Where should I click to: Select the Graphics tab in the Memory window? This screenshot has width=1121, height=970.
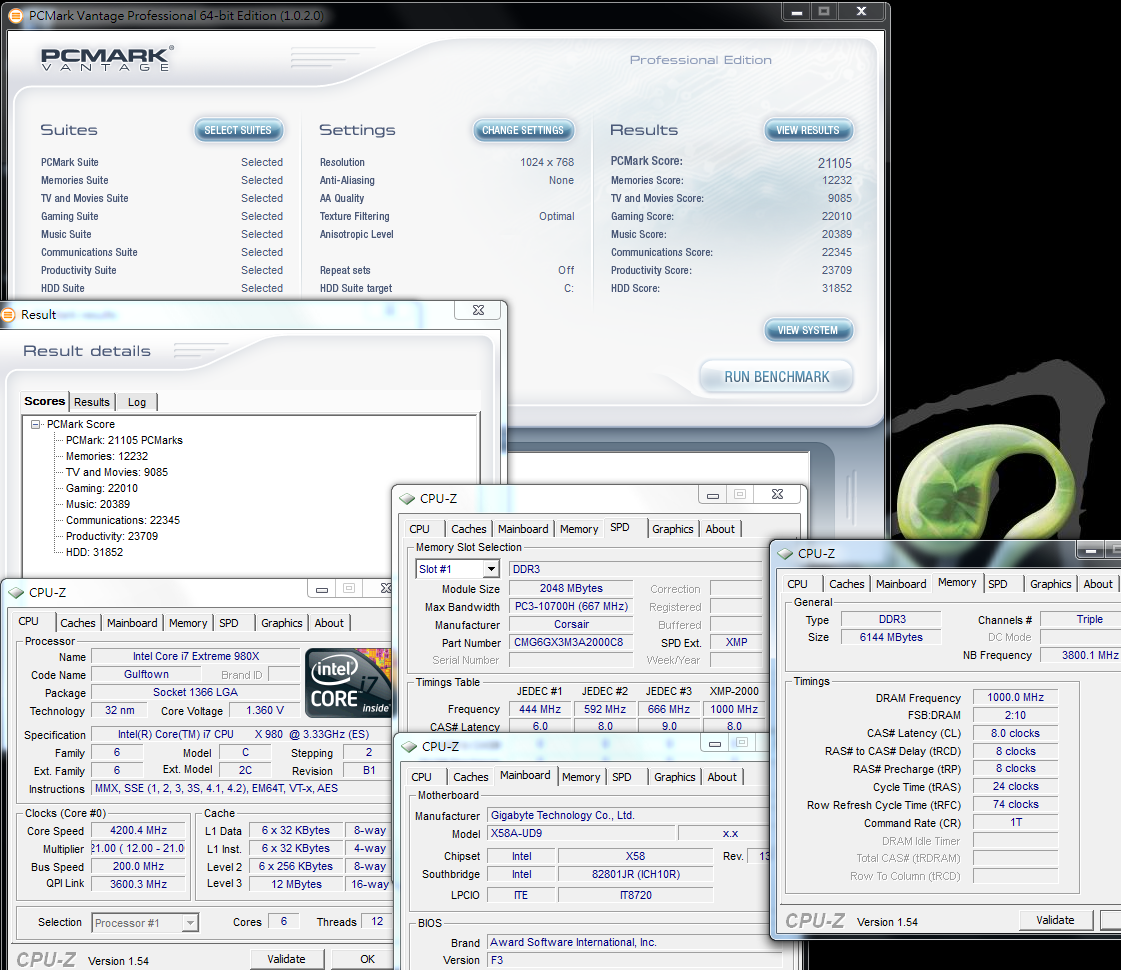1050,584
